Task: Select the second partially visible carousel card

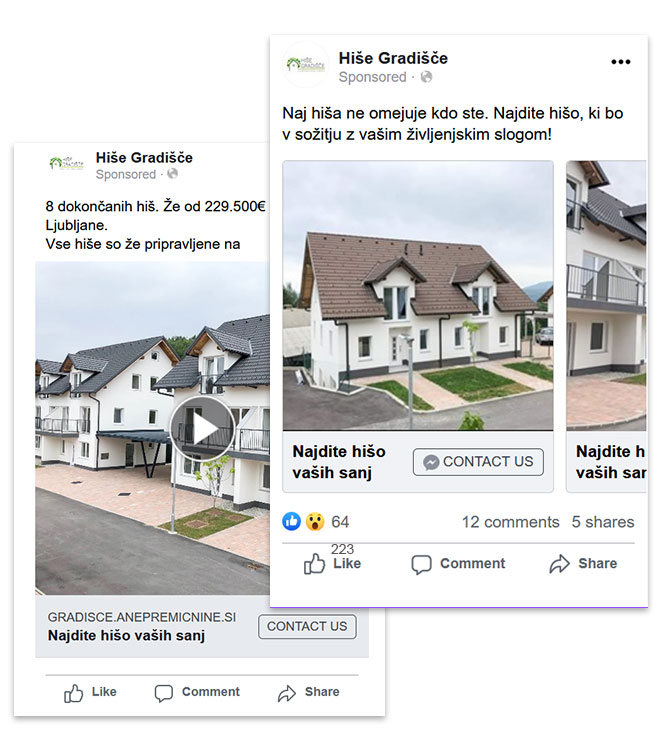Action: 606,326
